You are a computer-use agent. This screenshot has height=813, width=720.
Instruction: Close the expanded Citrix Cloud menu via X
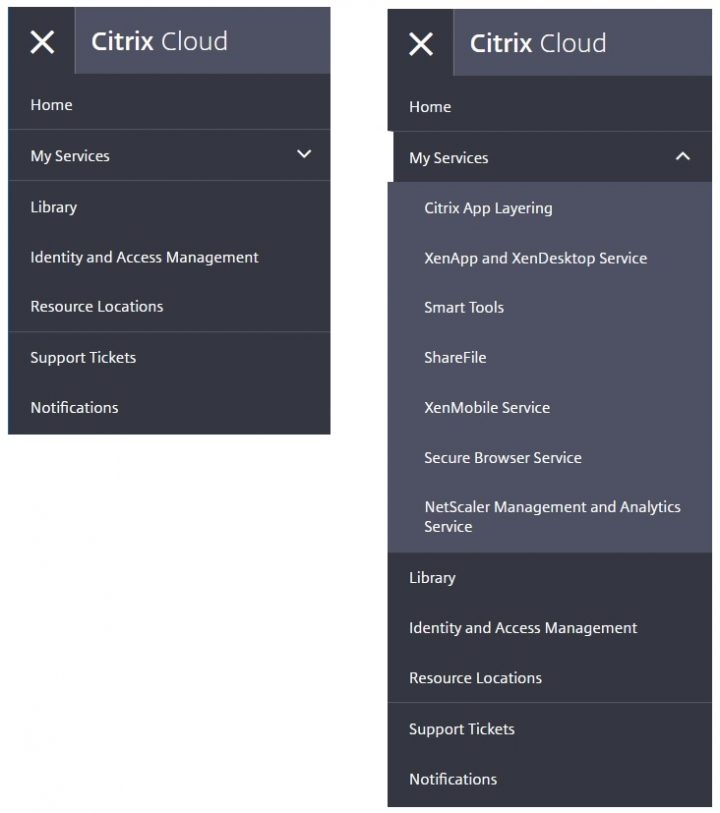(x=421, y=44)
